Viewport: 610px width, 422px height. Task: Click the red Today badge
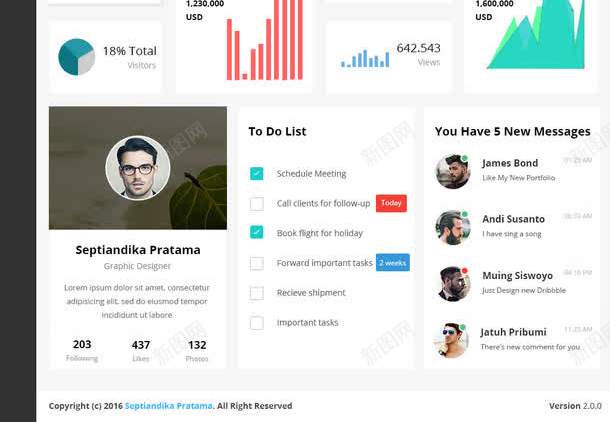point(391,203)
